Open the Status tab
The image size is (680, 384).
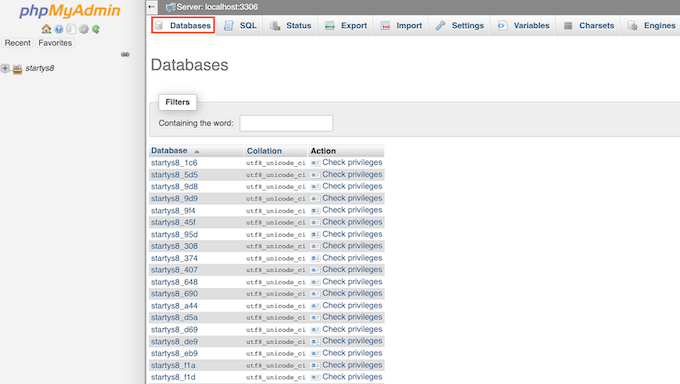coord(291,26)
